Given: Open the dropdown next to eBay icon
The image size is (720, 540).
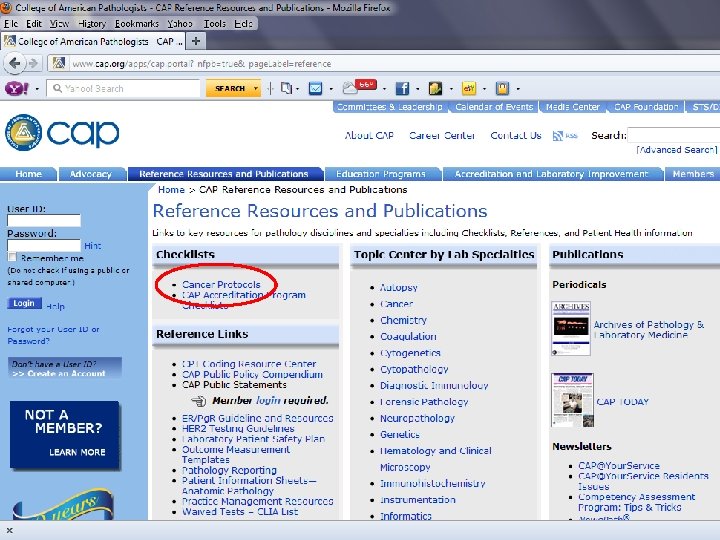Looking at the screenshot, I should point(484,89).
